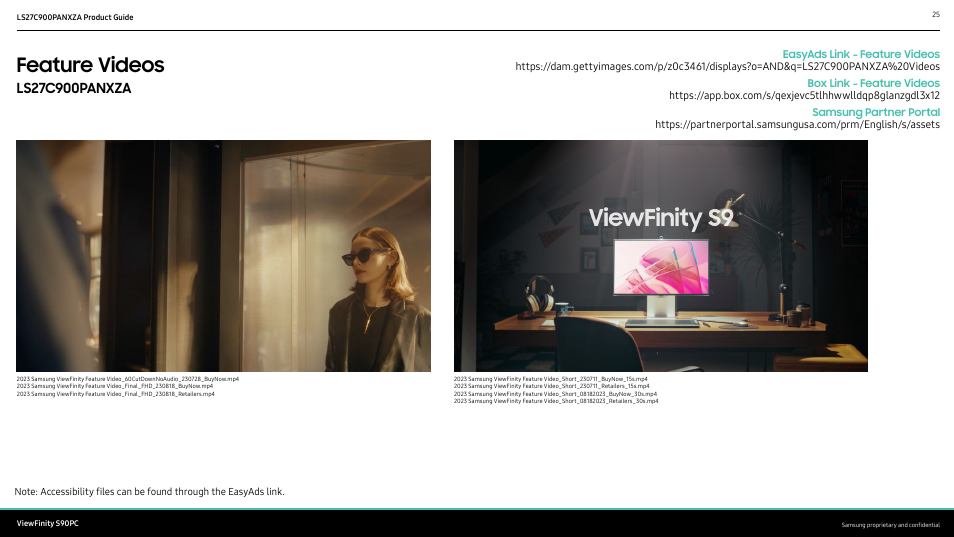Select the ViewFinity S9 desk video thumbnail
The height and width of the screenshot is (537, 954).
tap(661, 256)
